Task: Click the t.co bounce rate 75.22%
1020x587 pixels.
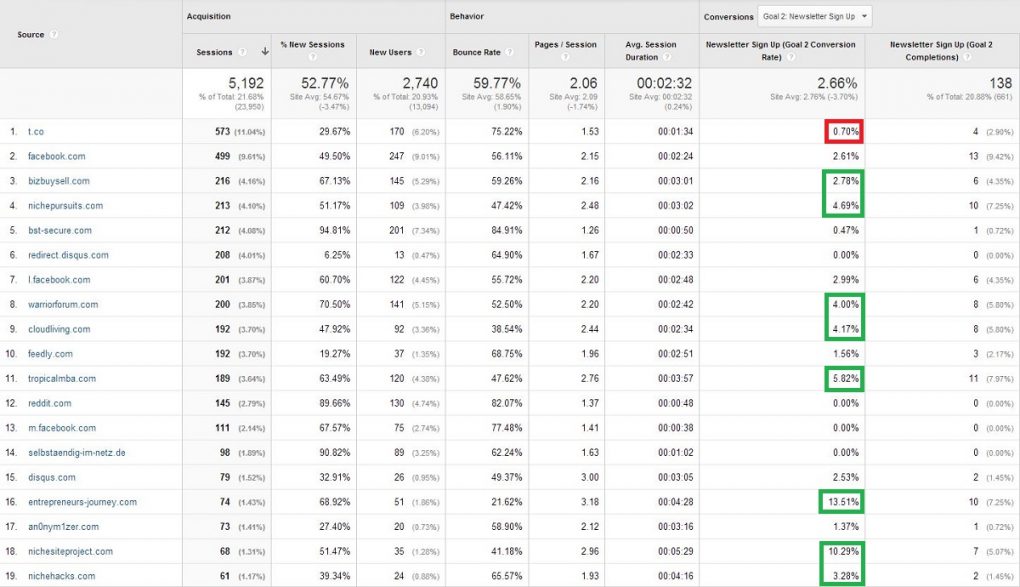Action: point(507,131)
